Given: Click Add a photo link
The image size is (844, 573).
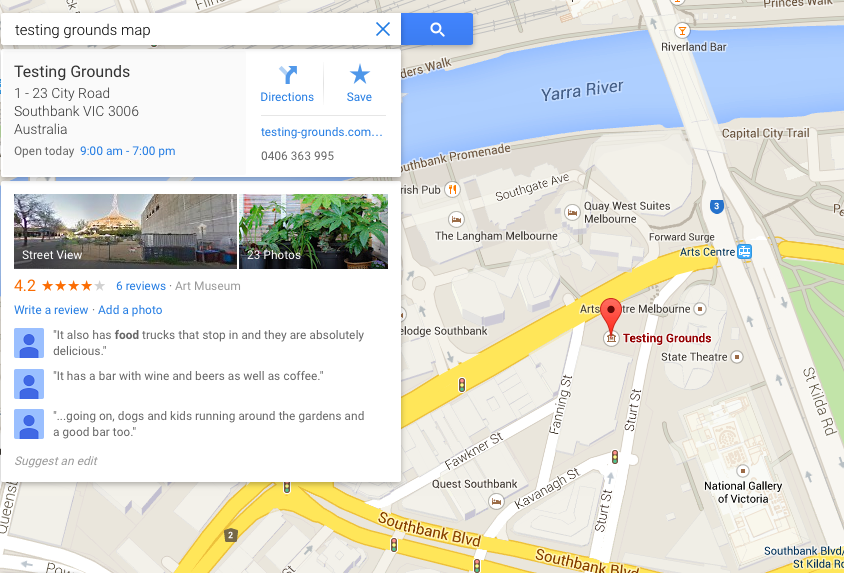Looking at the screenshot, I should point(130,310).
